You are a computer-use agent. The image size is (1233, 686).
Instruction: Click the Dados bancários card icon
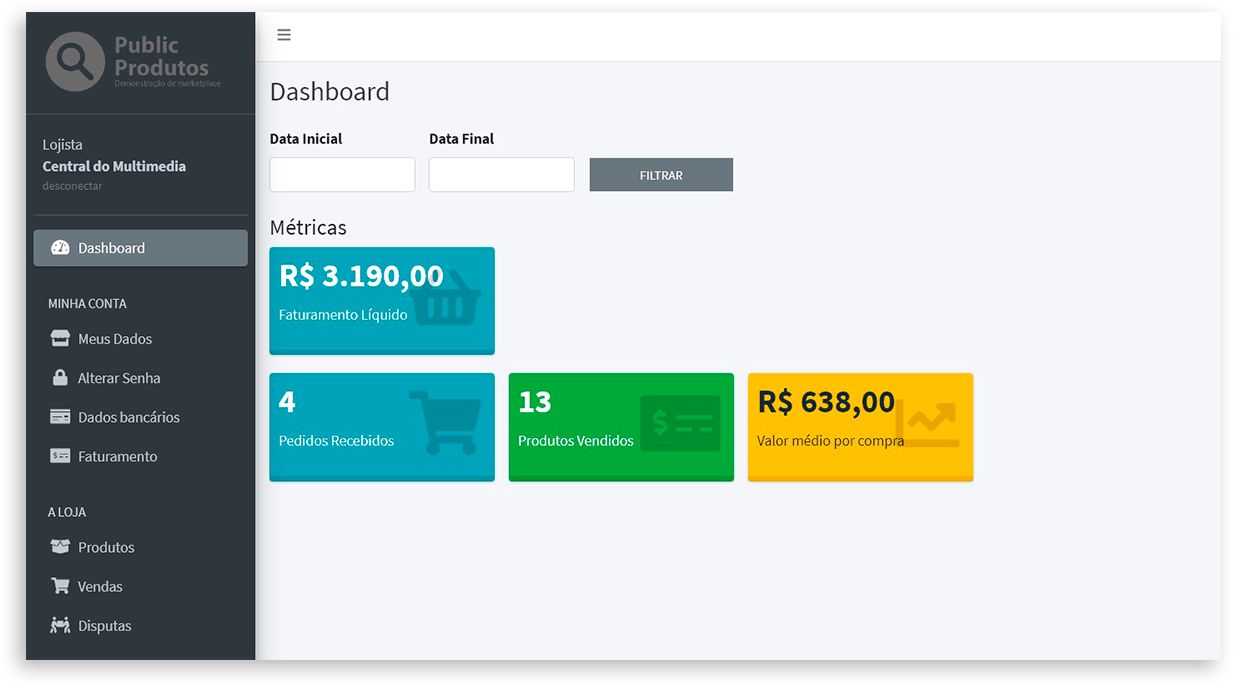tap(60, 417)
